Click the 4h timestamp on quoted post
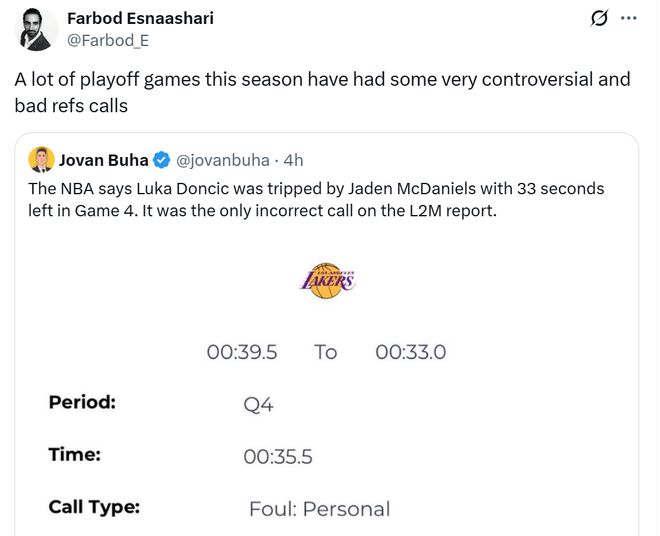This screenshot has width=660, height=536. coord(294,160)
